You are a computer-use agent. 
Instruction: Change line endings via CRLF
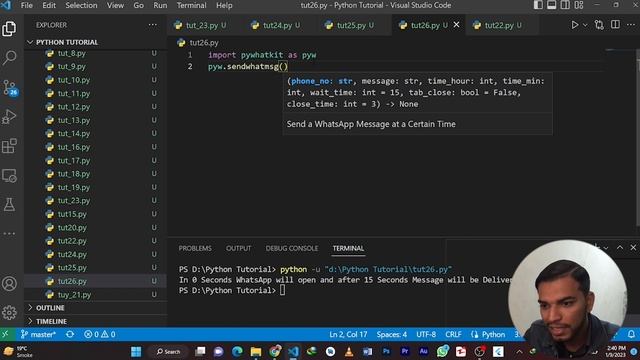pos(453,334)
